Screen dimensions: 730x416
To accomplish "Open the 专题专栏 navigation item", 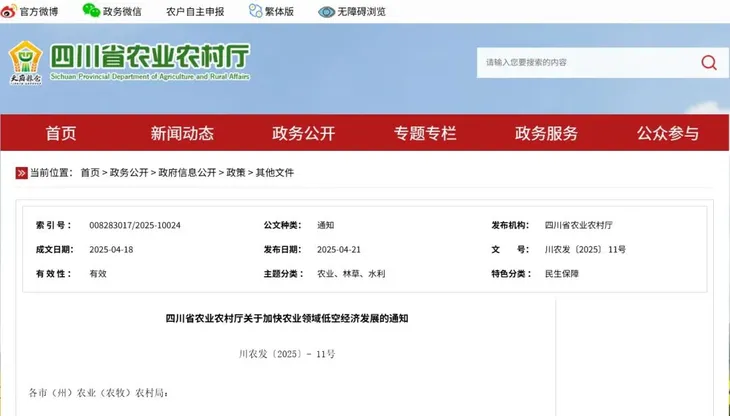I will (x=425, y=133).
